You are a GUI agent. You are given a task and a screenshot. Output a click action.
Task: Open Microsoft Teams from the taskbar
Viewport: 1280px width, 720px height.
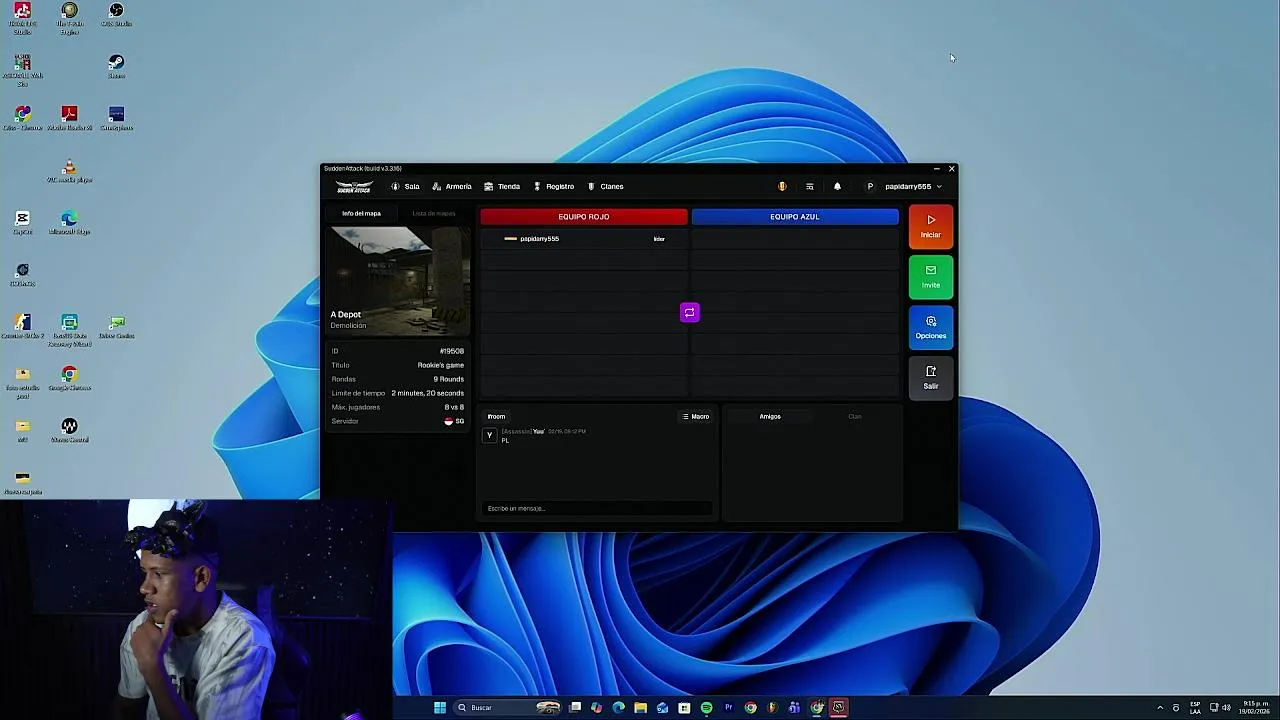(x=794, y=707)
